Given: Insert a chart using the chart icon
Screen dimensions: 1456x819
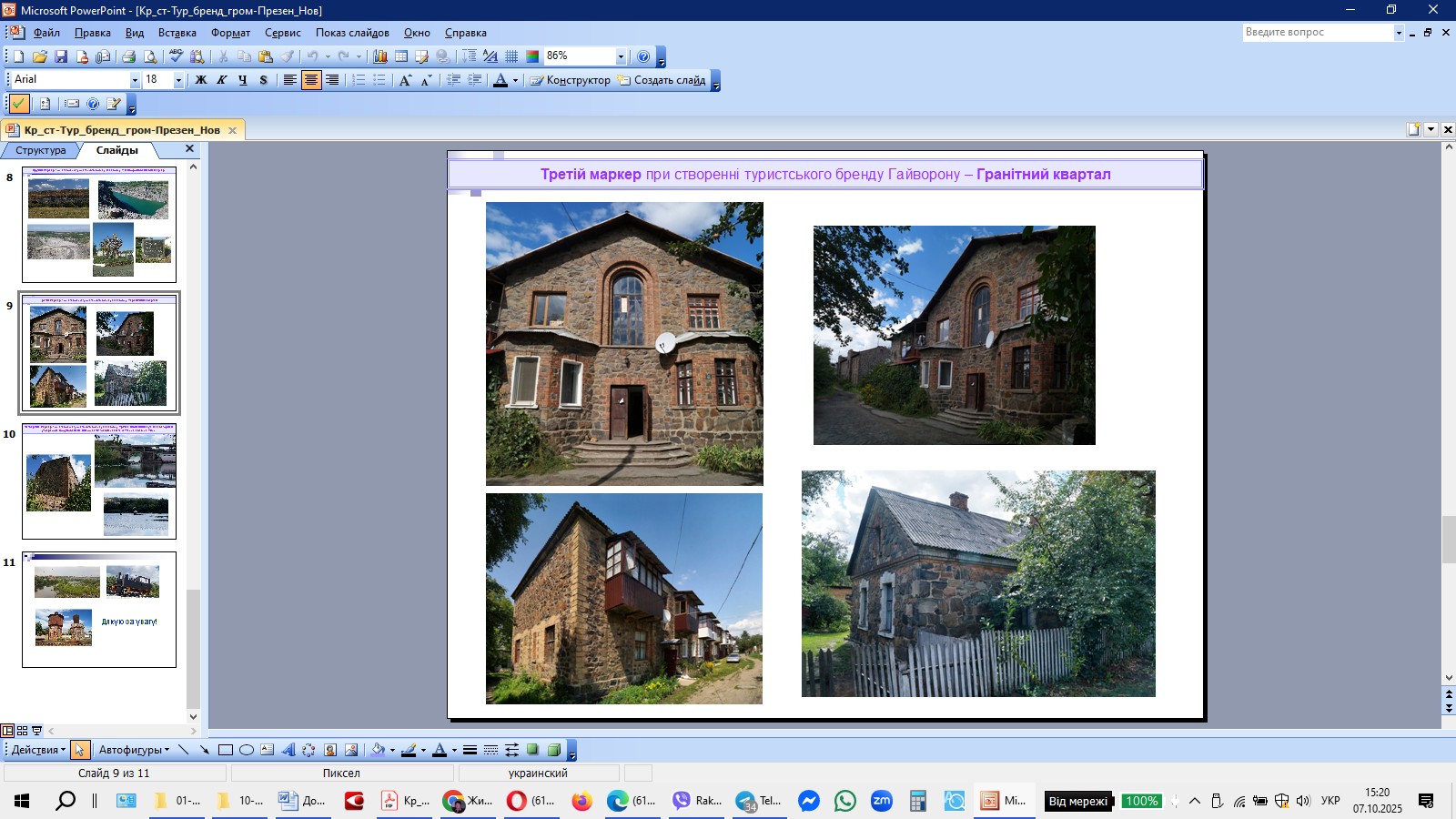Looking at the screenshot, I should [380, 56].
